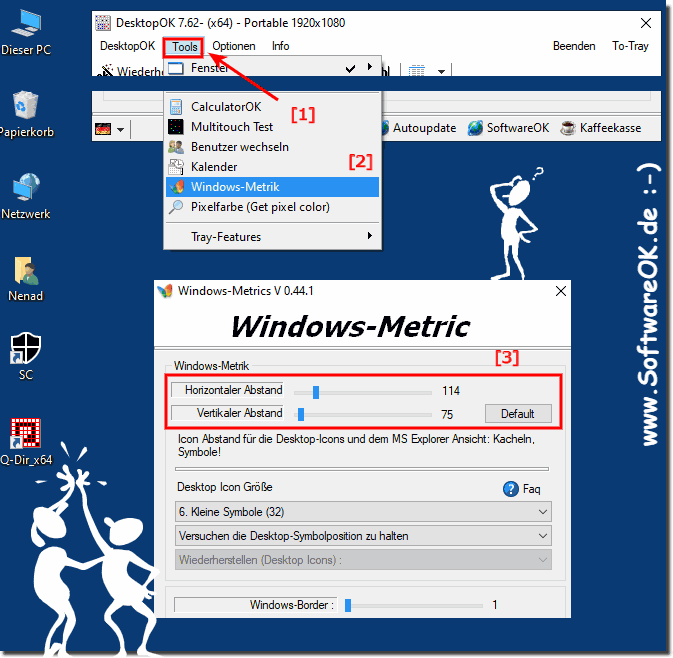673x658 pixels.
Task: Launch the Q-Dir_x64 shortcut icon
Action: point(26,433)
